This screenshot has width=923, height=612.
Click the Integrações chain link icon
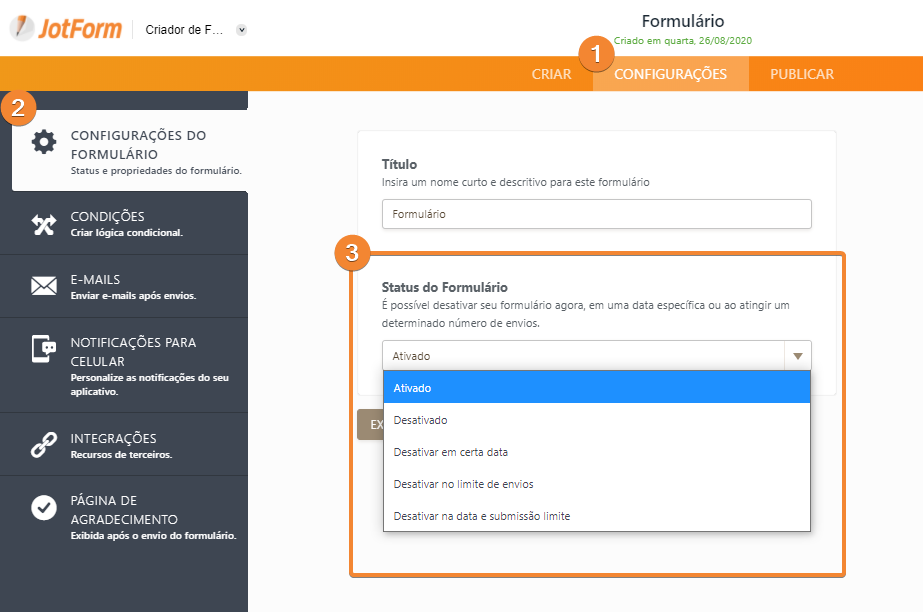[44, 446]
